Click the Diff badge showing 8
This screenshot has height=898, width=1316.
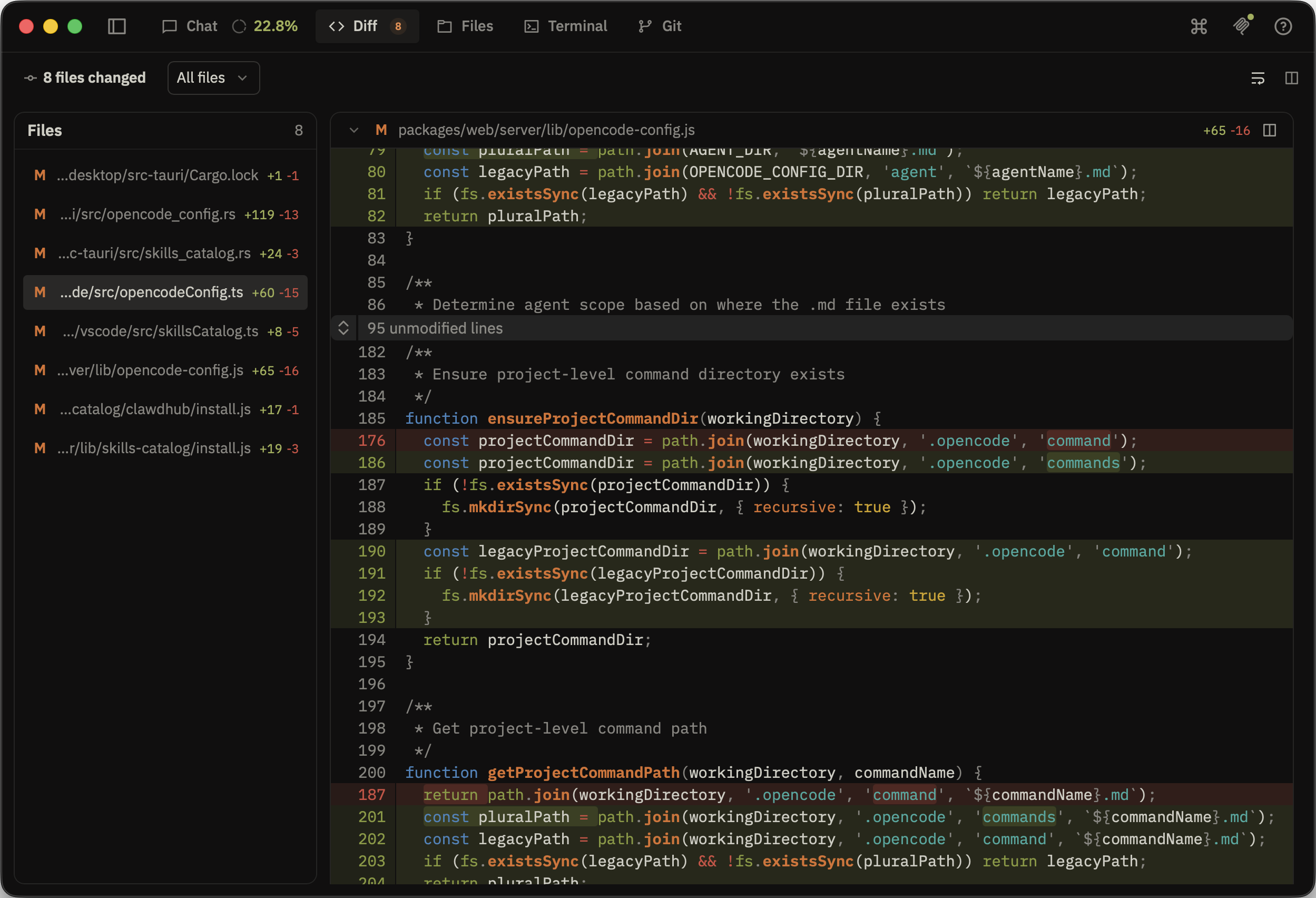pyautogui.click(x=398, y=26)
